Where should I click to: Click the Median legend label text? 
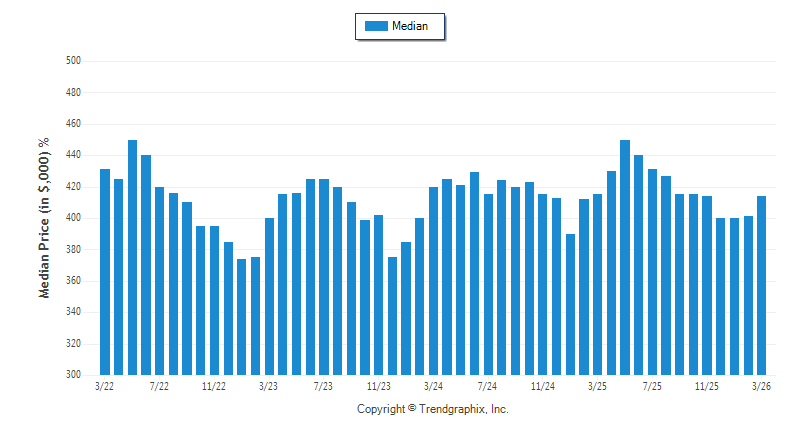[x=410, y=26]
